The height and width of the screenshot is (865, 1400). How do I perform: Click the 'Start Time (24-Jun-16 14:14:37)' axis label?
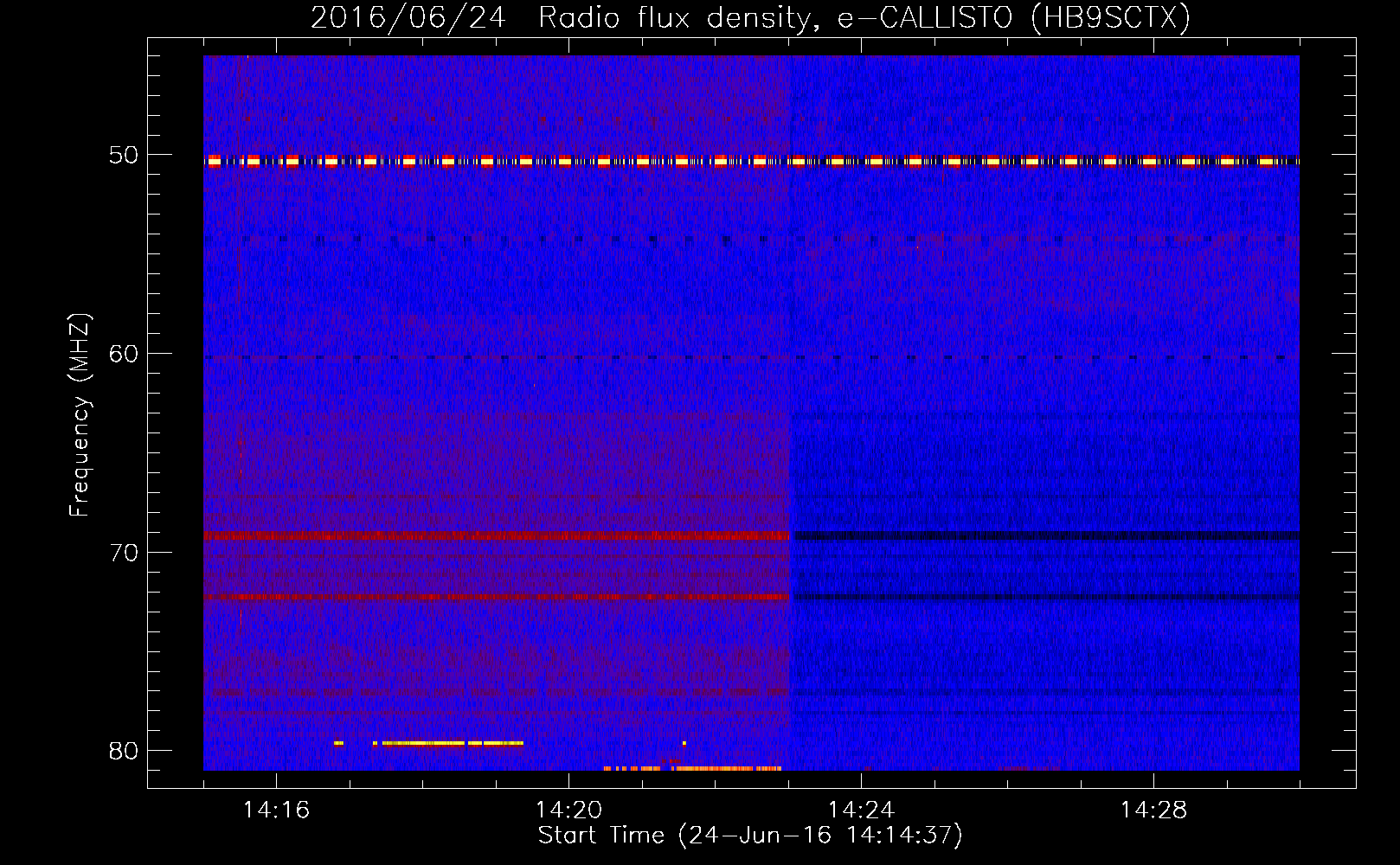[750, 836]
